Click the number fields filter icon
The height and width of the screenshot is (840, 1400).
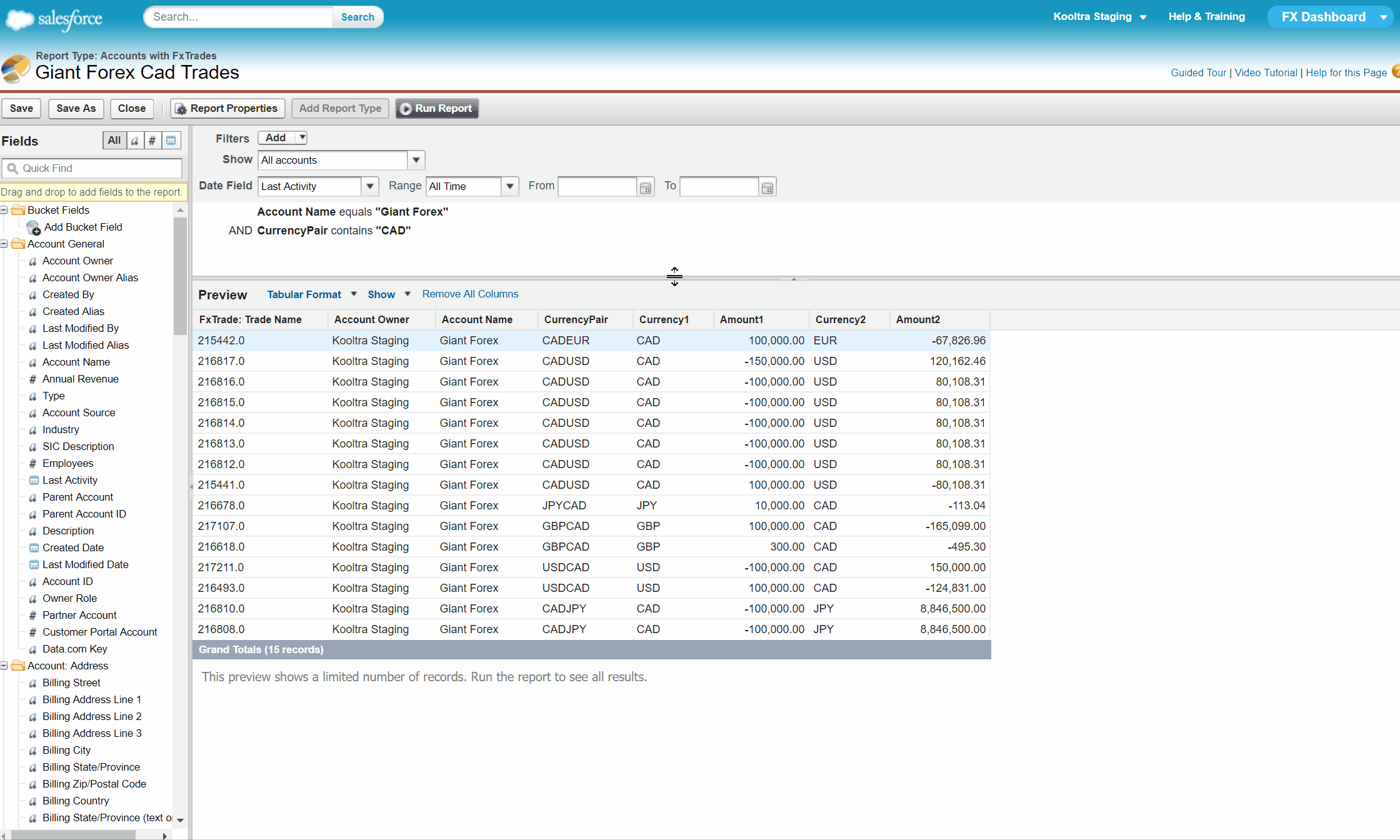click(152, 141)
